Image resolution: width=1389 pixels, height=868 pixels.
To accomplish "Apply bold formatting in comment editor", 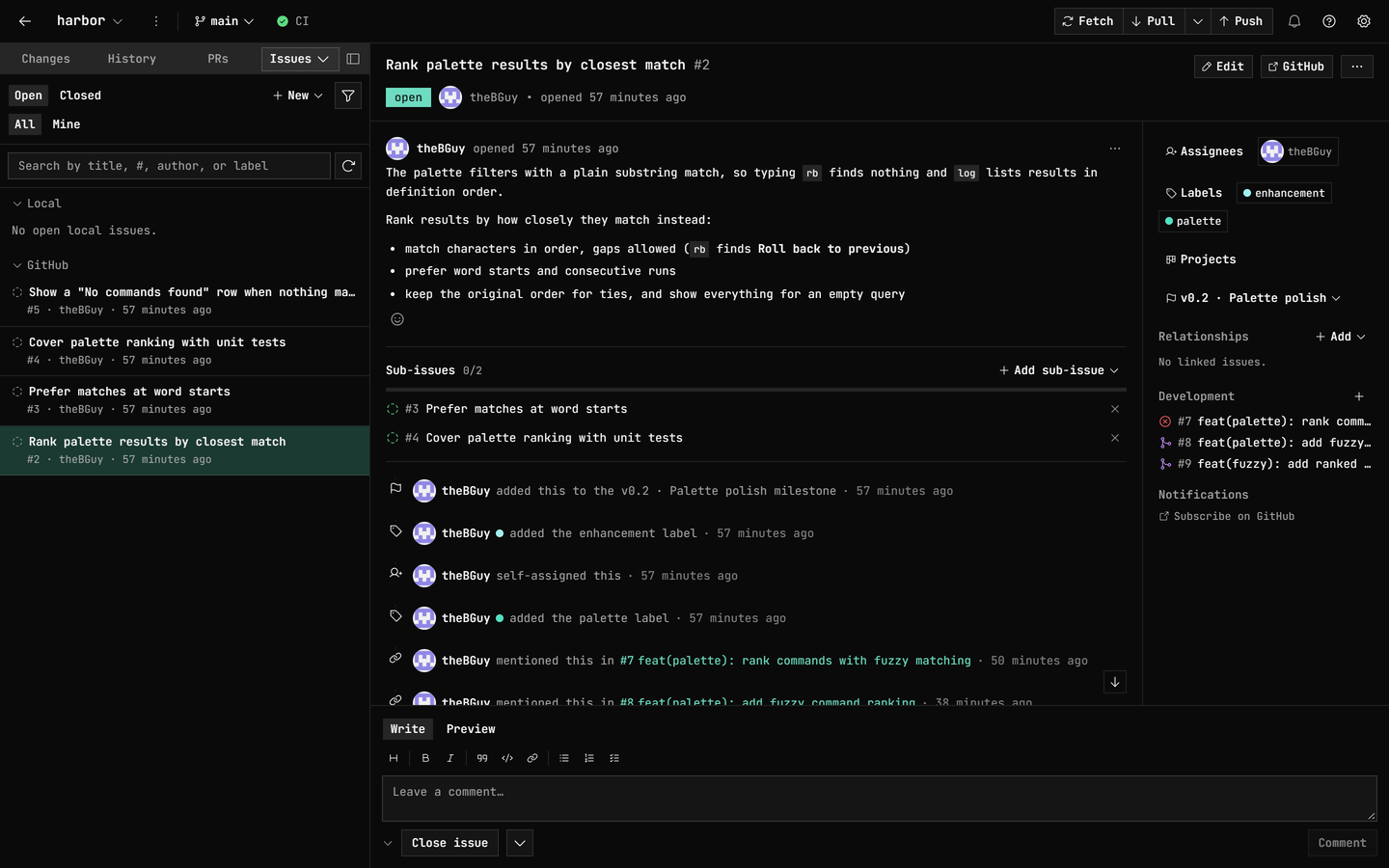I will tap(425, 758).
